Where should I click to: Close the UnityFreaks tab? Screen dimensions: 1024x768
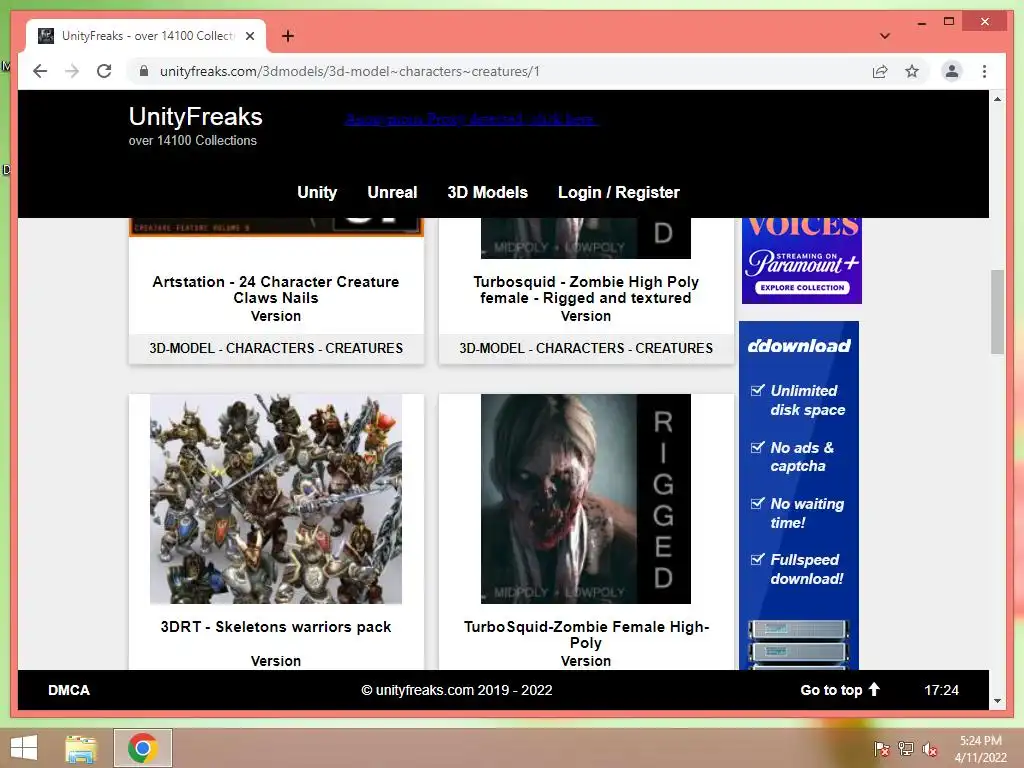pos(249,36)
